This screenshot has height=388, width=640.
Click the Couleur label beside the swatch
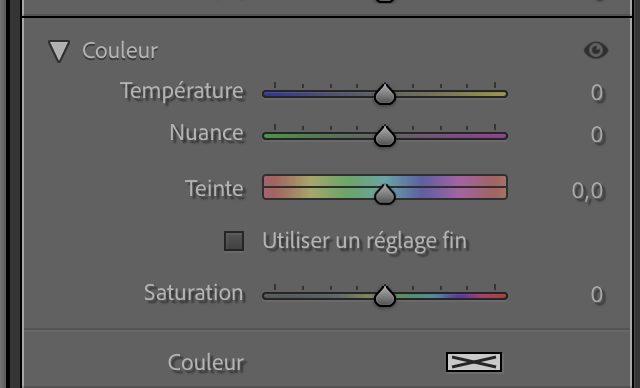coord(206,362)
